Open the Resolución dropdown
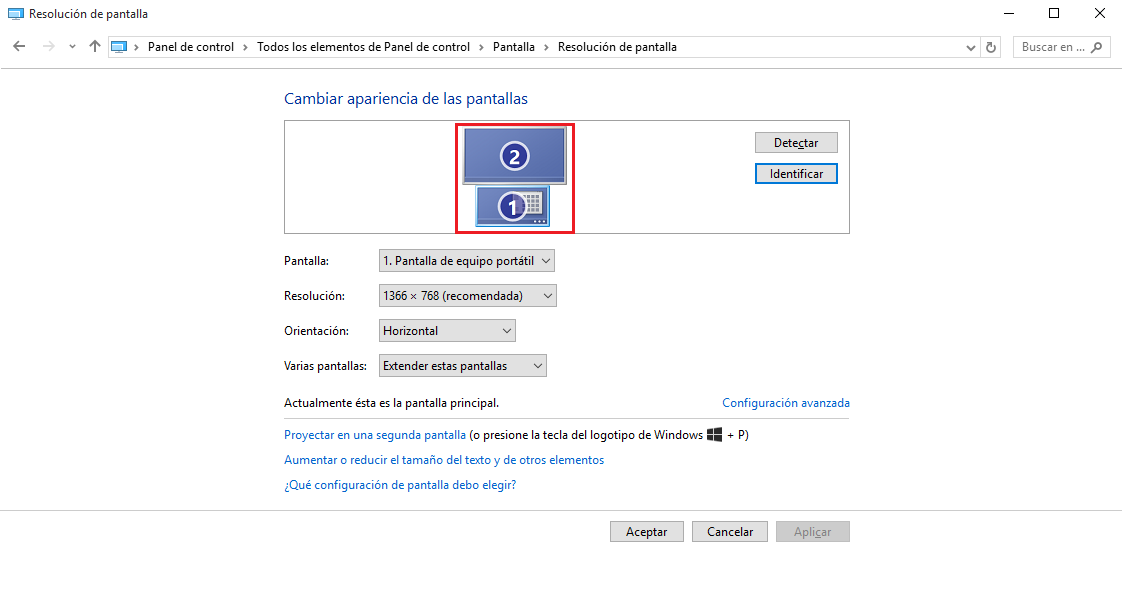 coord(467,296)
